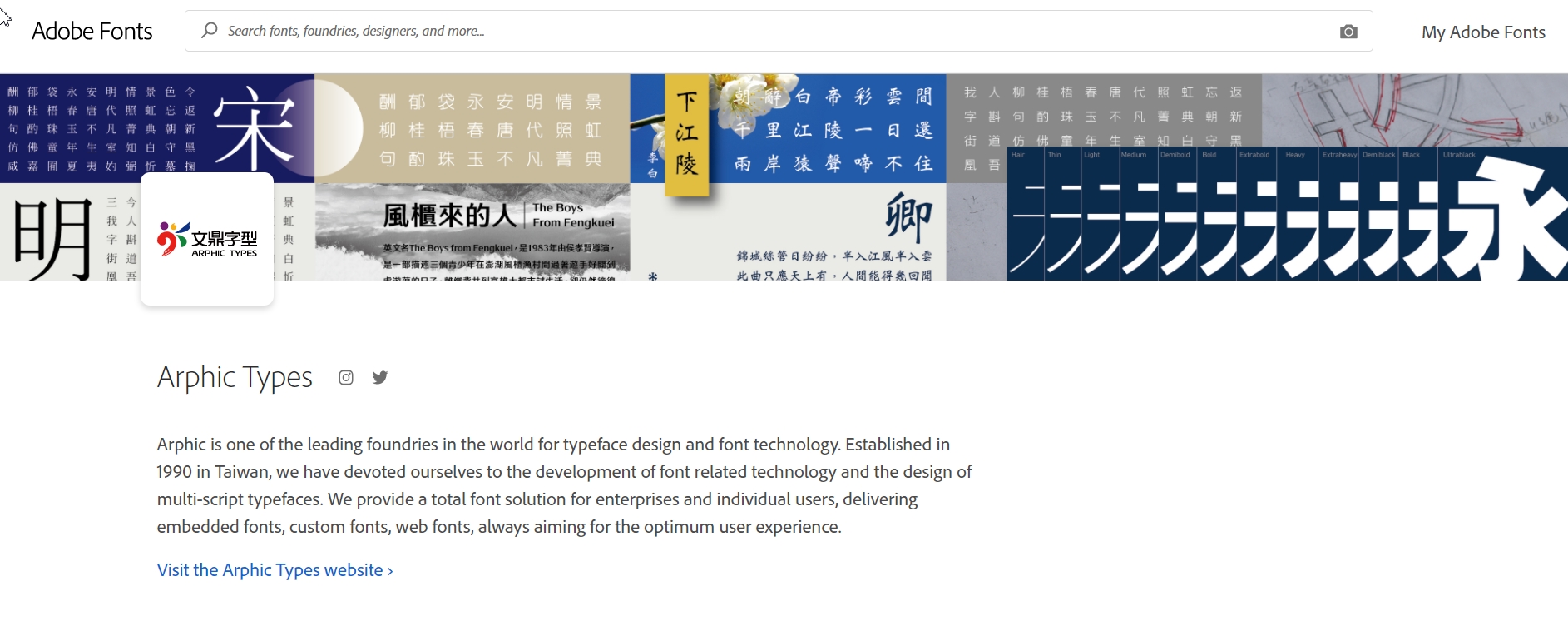1568x631 pixels.
Task: Click the navy font weights banner image
Action: (x=1287, y=213)
